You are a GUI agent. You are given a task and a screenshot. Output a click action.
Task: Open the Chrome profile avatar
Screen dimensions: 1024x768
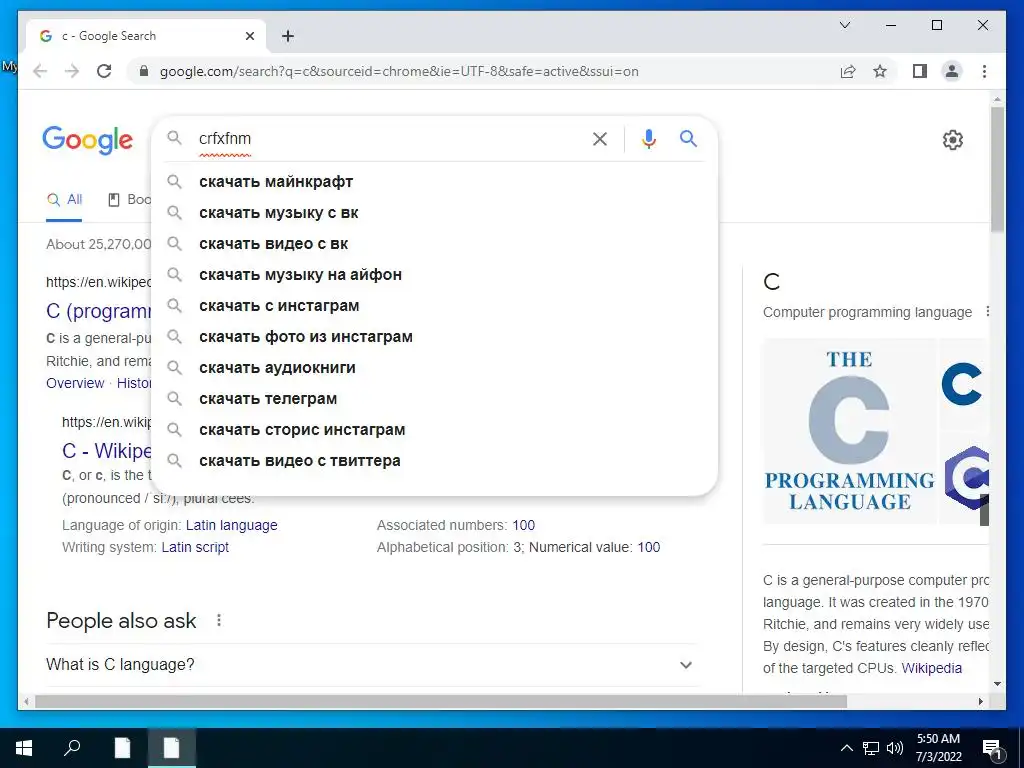(952, 71)
